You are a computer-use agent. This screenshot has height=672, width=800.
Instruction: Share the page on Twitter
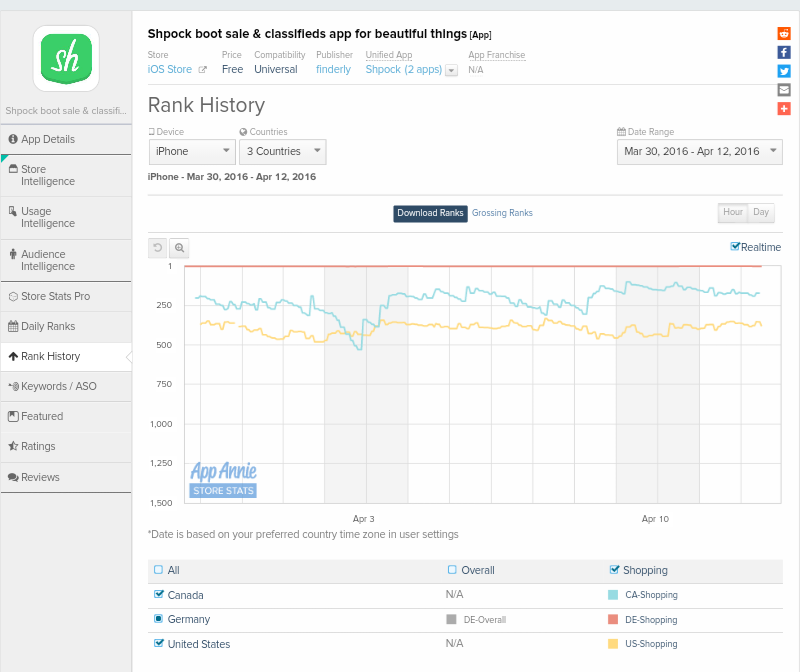tap(784, 71)
